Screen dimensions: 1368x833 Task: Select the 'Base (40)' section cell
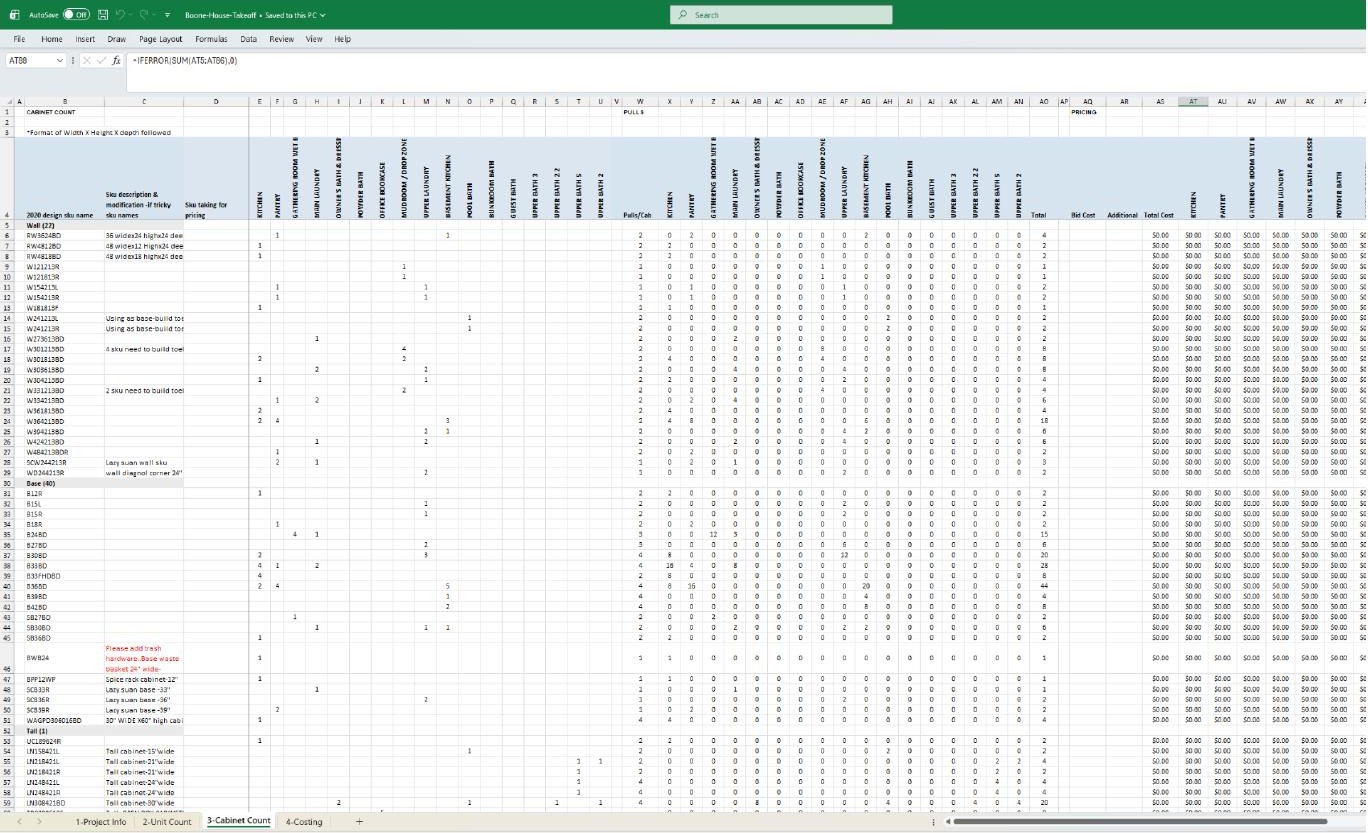[x=65, y=483]
